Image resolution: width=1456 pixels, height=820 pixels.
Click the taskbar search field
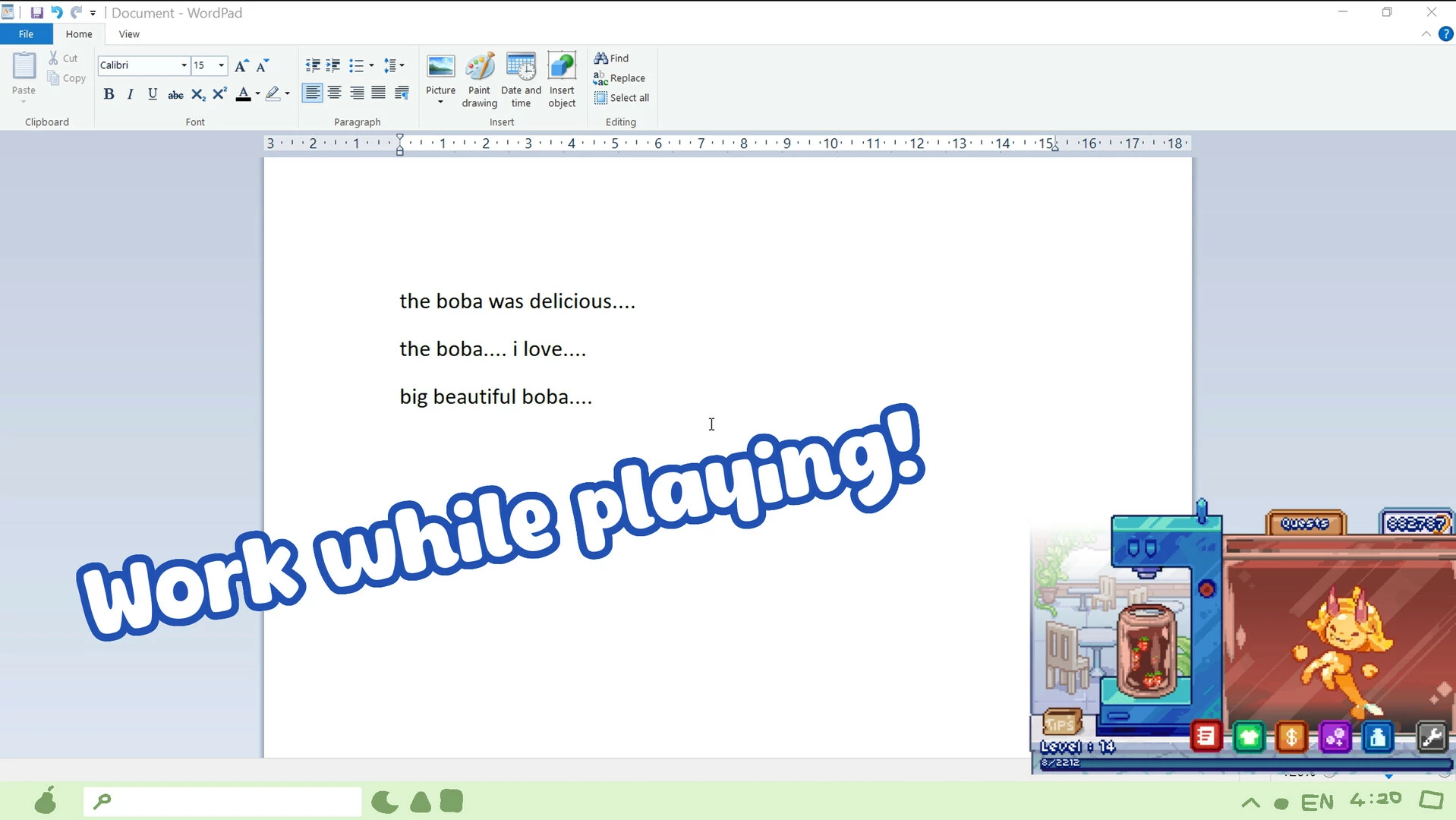coord(222,801)
